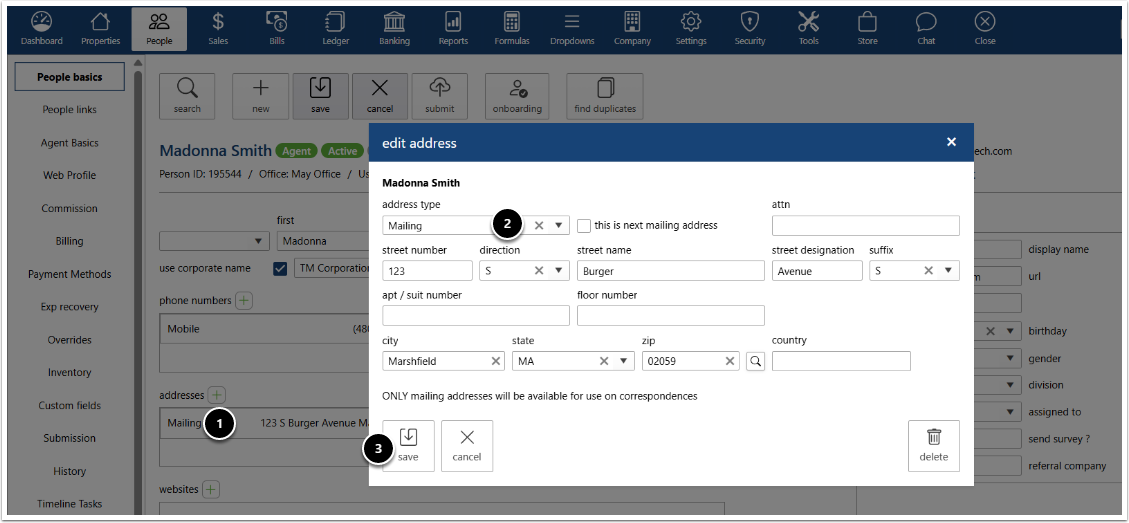
Task: Check 'this is next mailing address' box
Action: point(585,226)
